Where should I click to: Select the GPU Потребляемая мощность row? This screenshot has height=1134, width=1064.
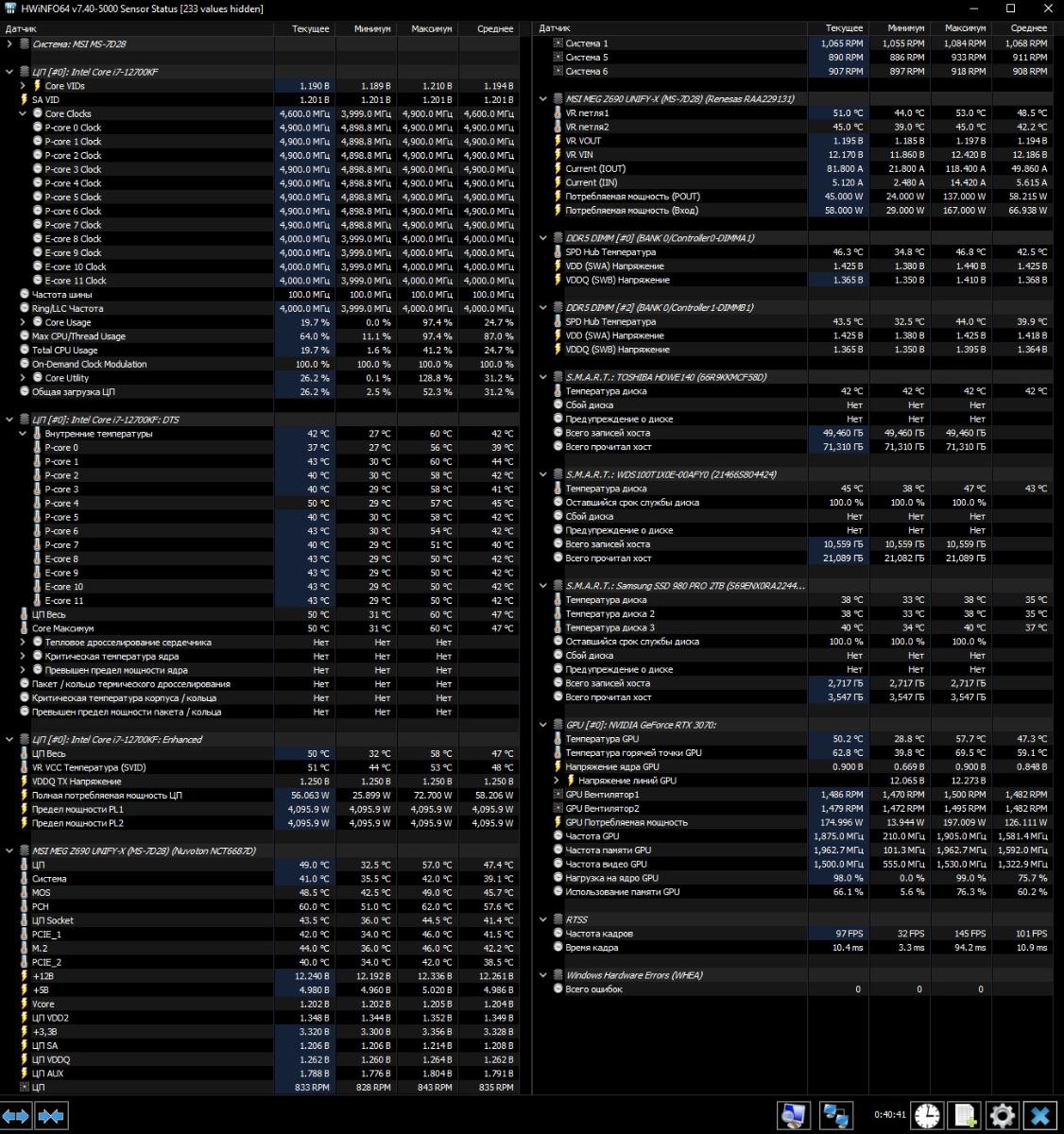794,822
